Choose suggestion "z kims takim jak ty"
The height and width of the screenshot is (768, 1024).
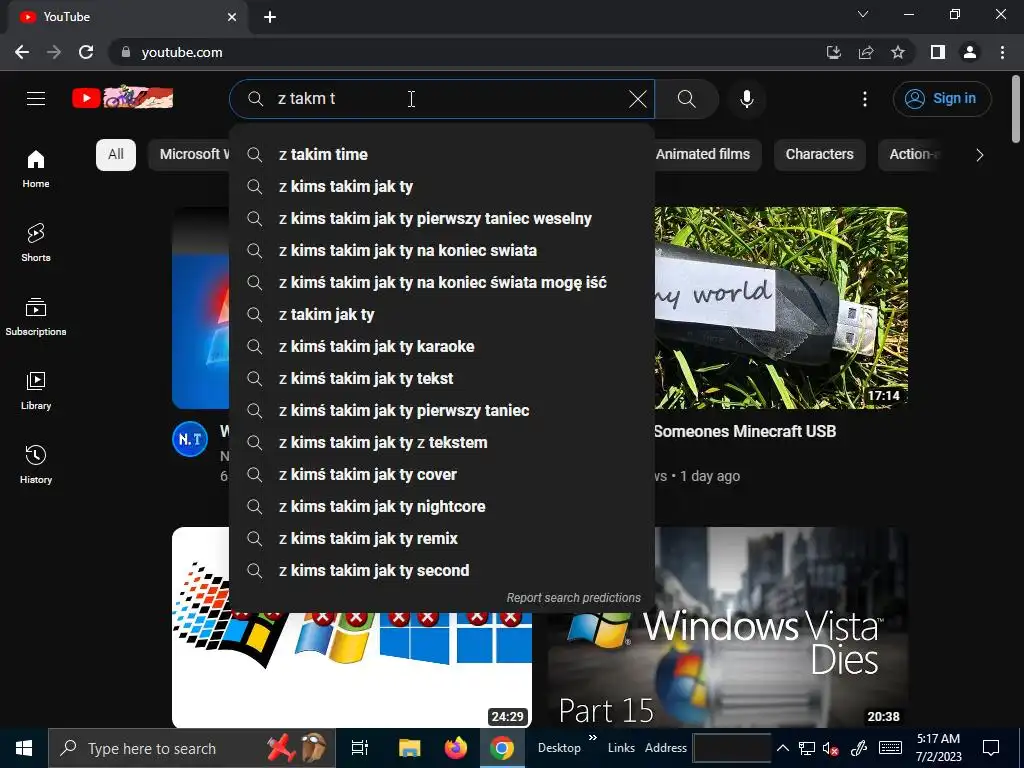(x=441, y=187)
